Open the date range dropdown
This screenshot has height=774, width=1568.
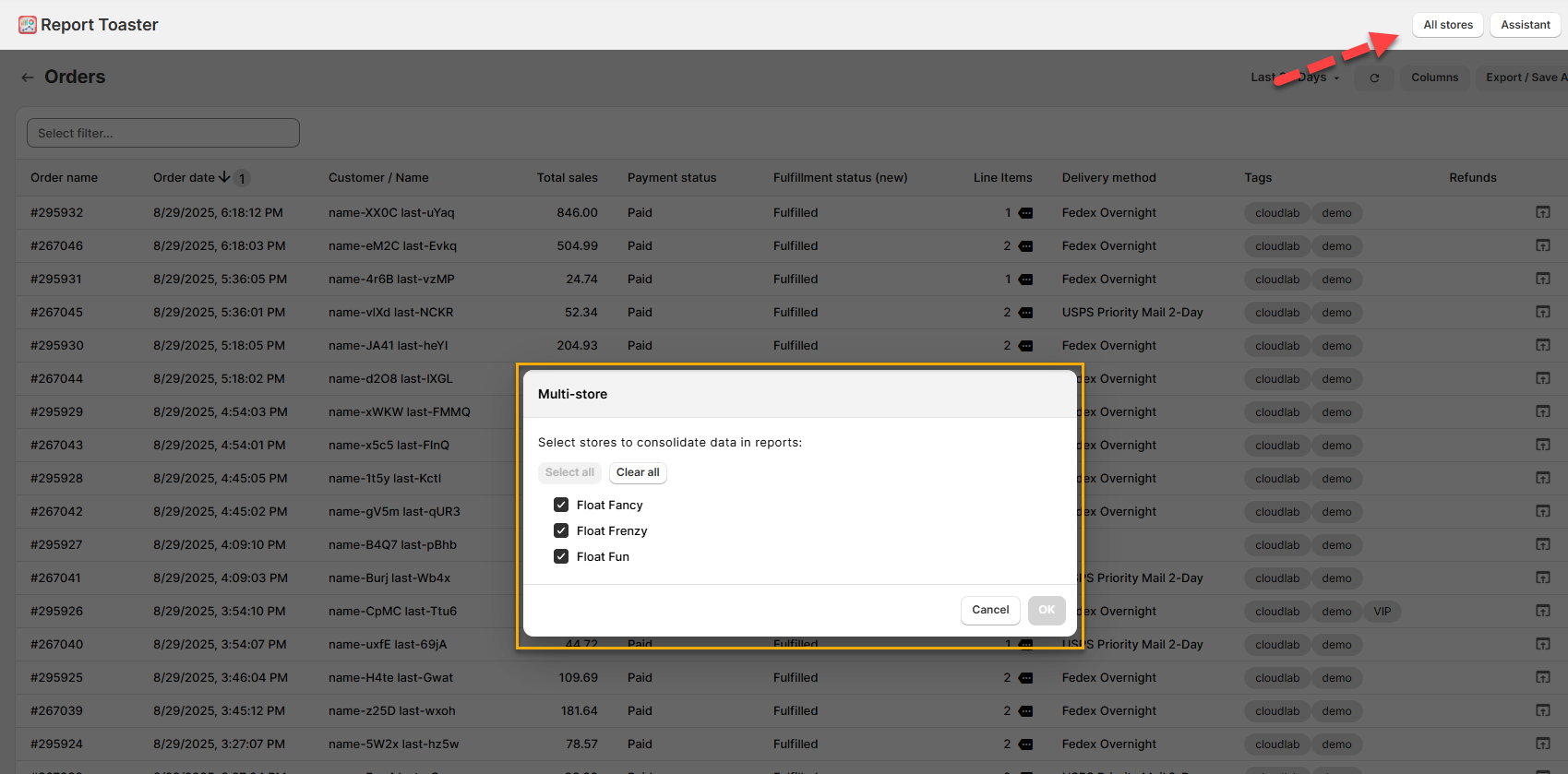1295,77
